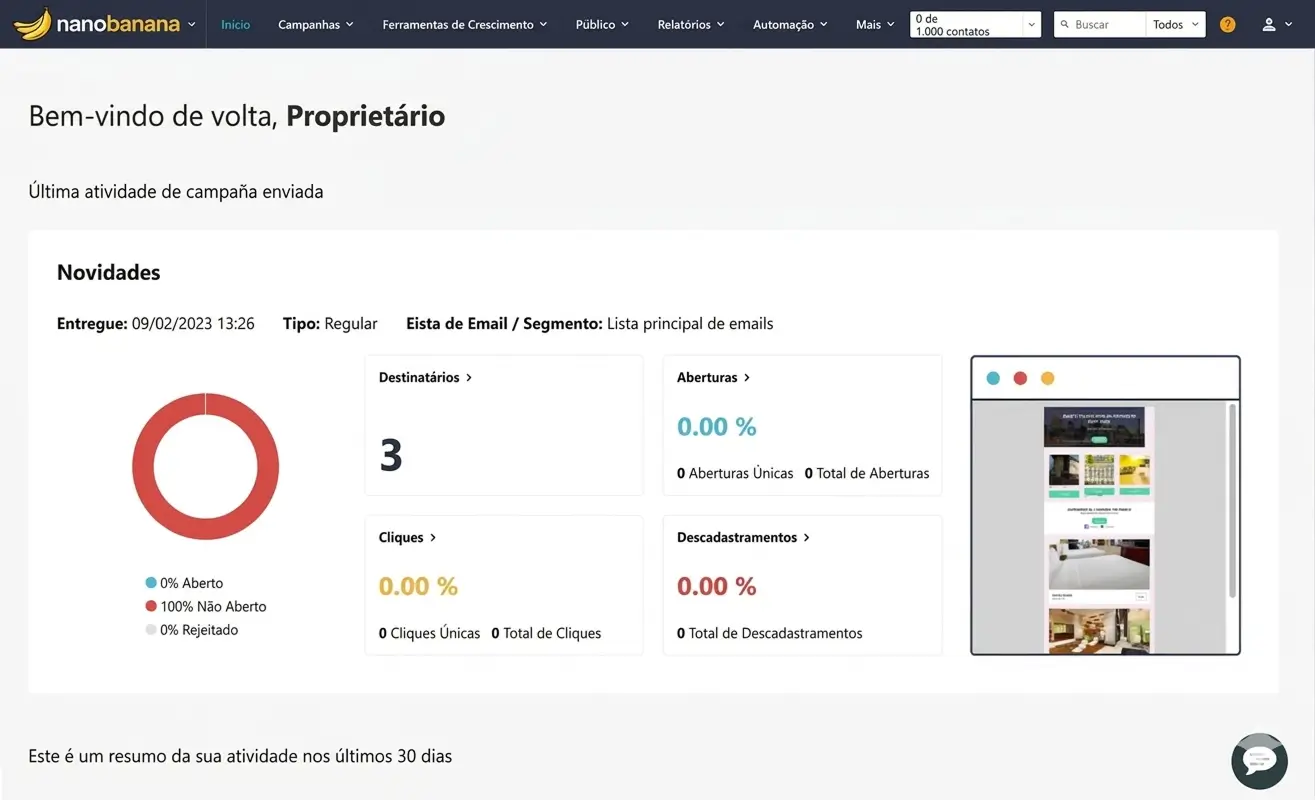Viewport: 1315px width, 800px height.
Task: Click the search magnifier icon
Action: (1065, 24)
